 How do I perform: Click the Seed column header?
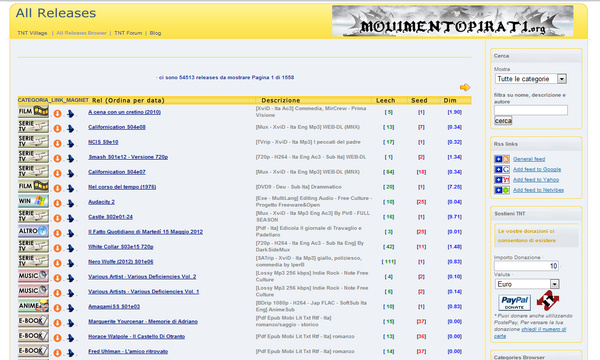point(419,100)
